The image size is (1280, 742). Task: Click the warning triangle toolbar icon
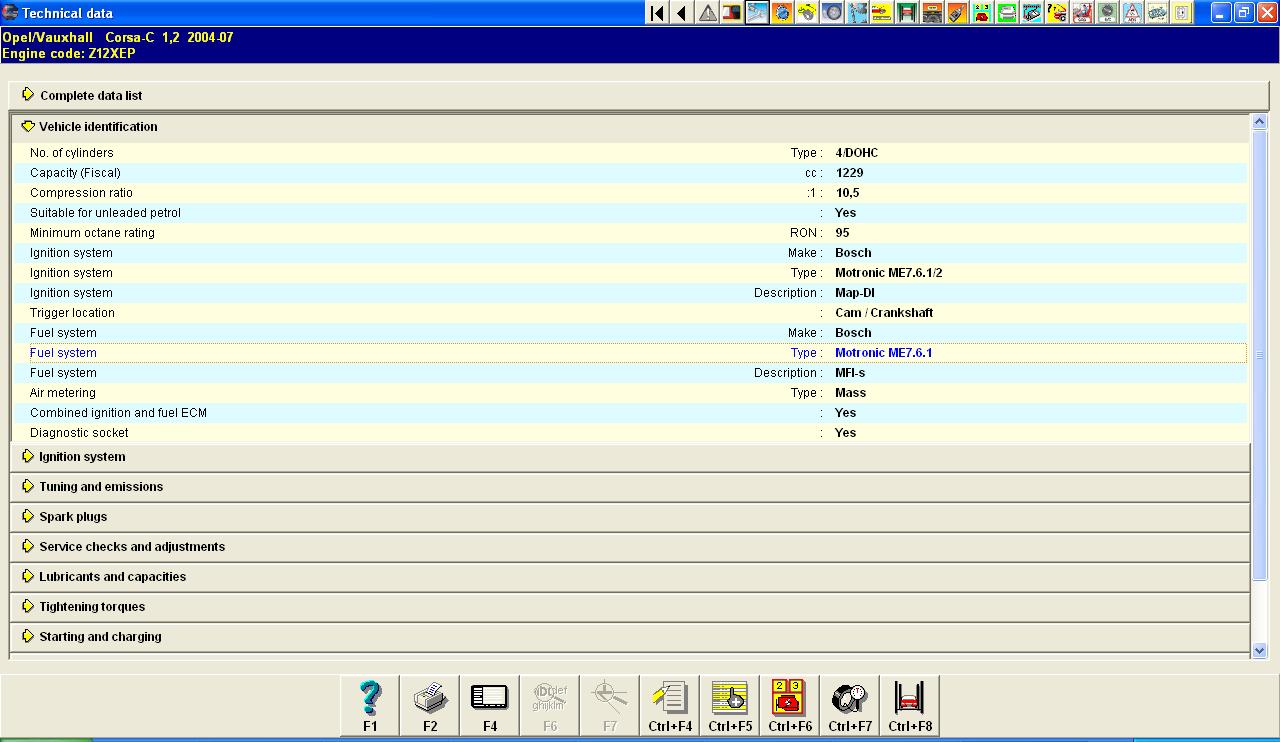click(x=707, y=13)
